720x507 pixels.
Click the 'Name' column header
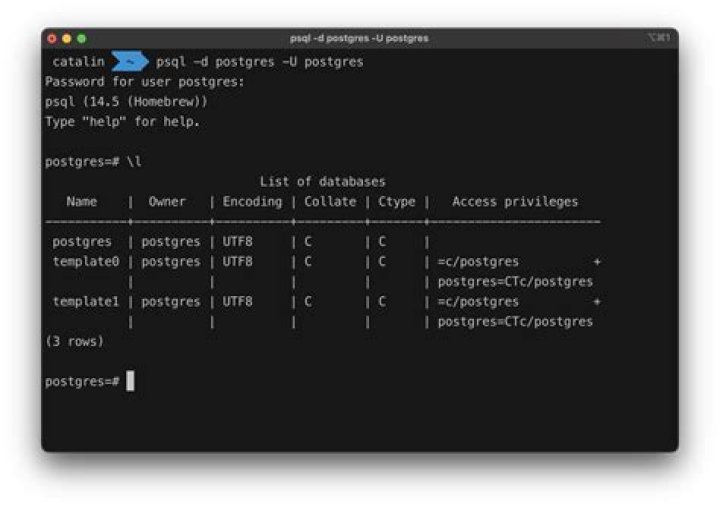[x=81, y=202]
